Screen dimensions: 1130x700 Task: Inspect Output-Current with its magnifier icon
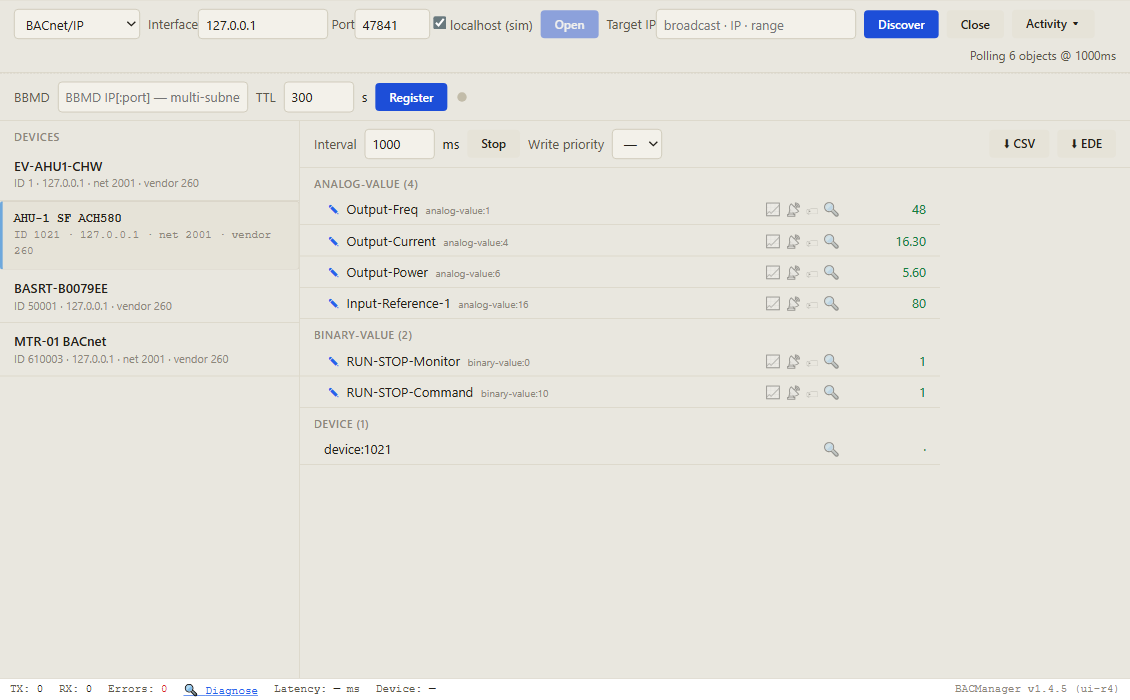click(x=831, y=242)
